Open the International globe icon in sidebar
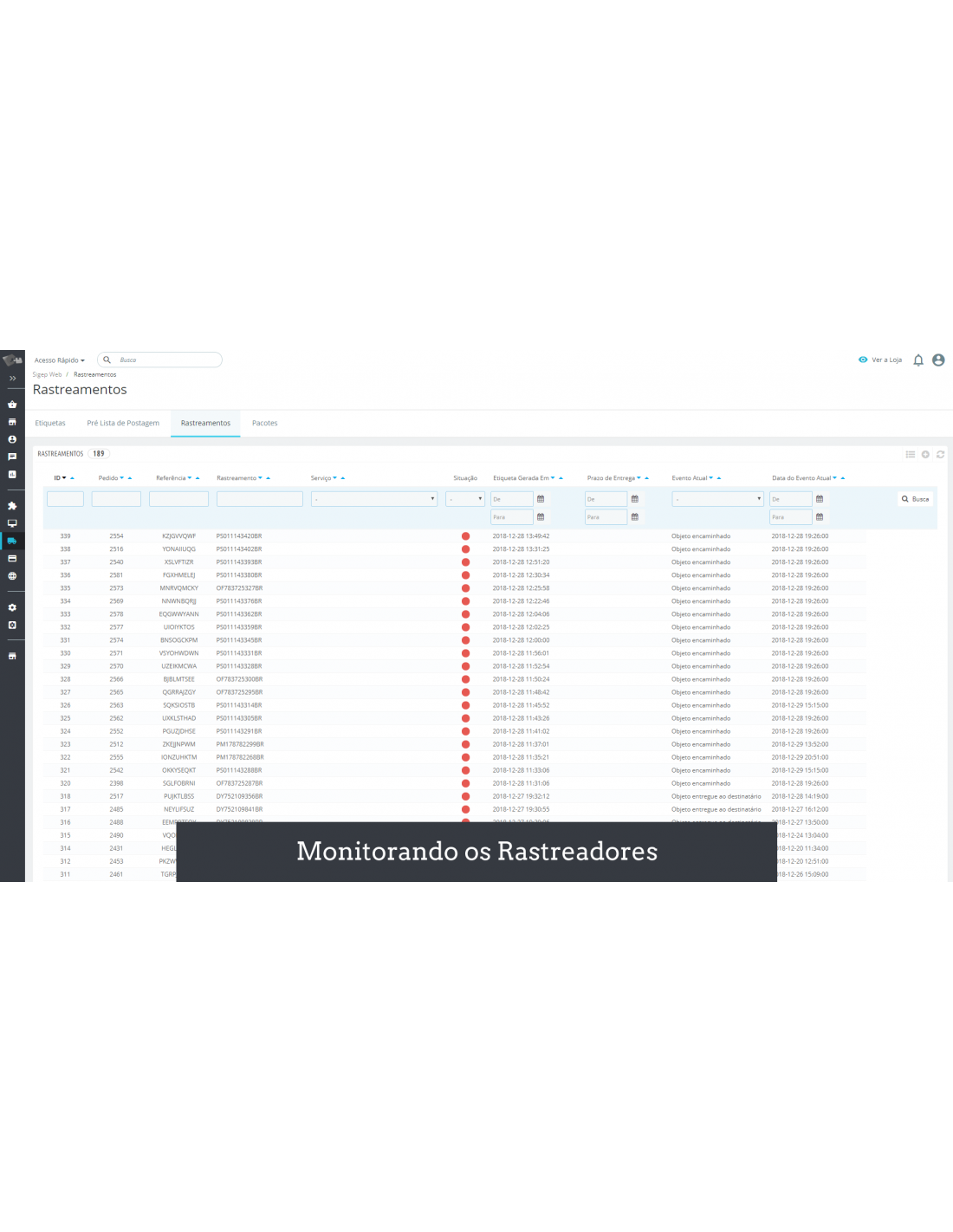 pos(12,576)
